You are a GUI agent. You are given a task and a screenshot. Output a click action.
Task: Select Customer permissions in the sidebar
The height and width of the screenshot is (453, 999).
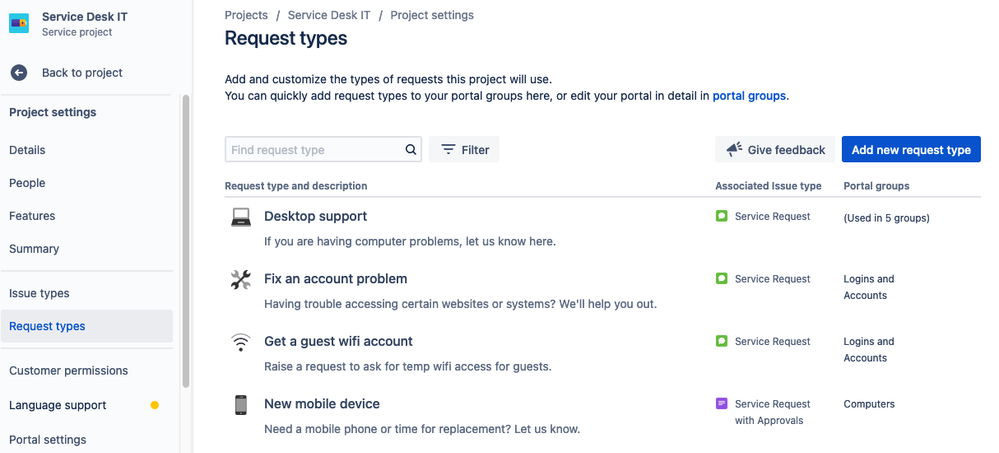click(x=68, y=370)
